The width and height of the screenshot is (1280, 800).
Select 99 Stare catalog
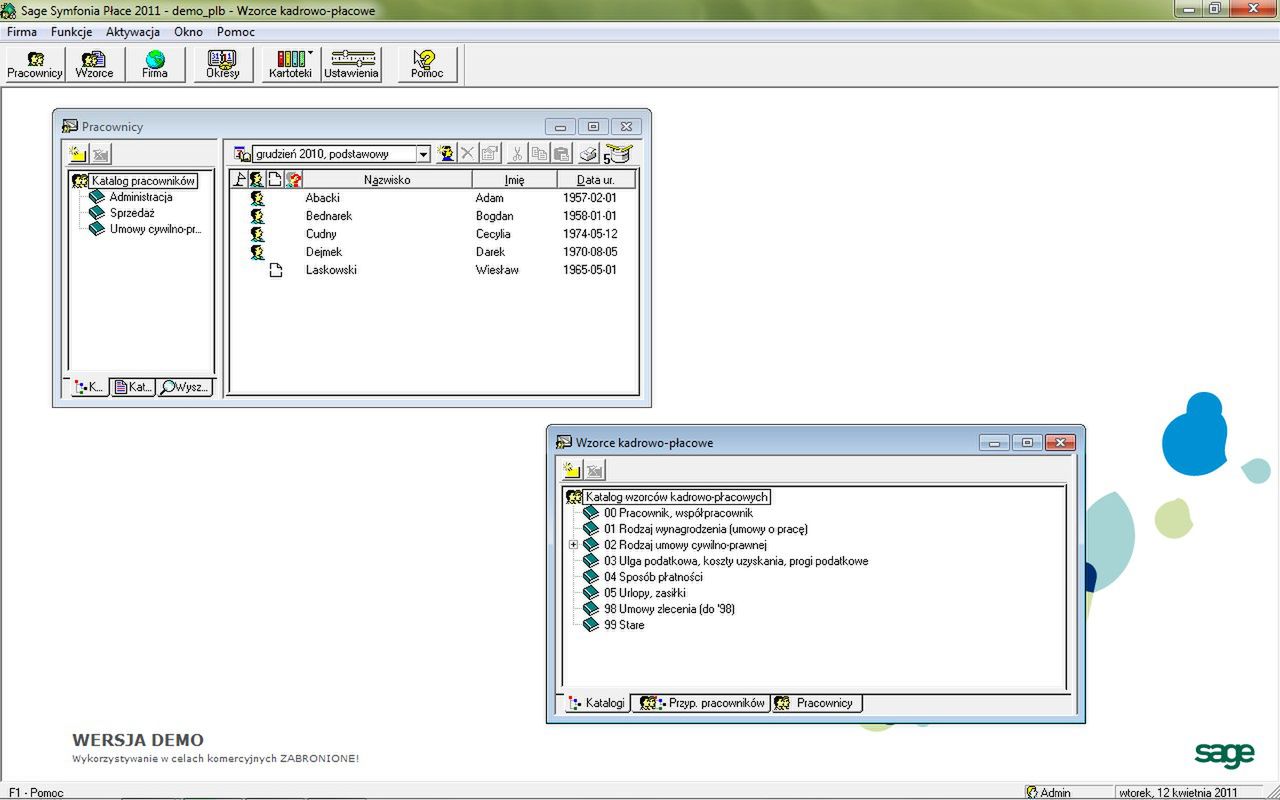tap(624, 625)
